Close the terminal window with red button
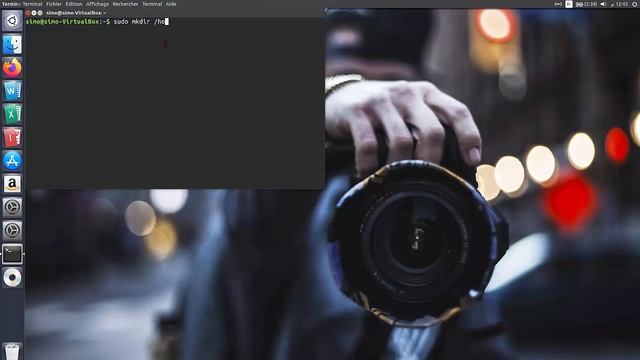This screenshot has width=640, height=360. tap(28, 13)
